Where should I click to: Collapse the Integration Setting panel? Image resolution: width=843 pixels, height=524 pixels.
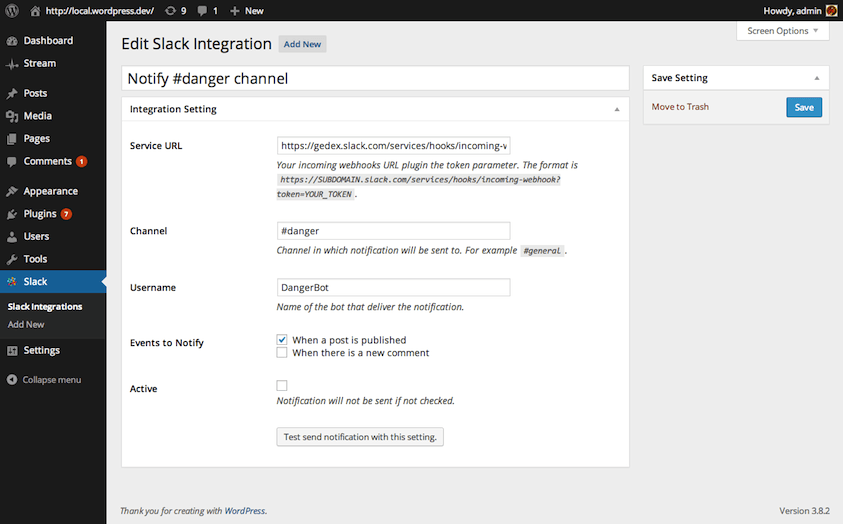tap(617, 109)
